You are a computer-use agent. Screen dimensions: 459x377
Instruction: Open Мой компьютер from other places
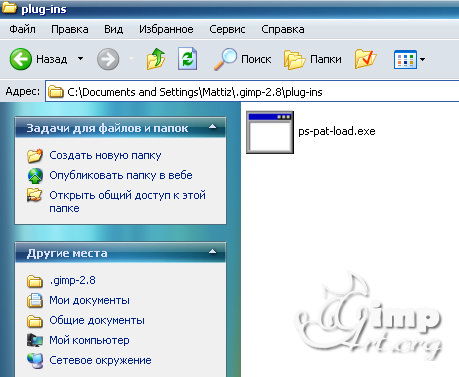(89, 340)
